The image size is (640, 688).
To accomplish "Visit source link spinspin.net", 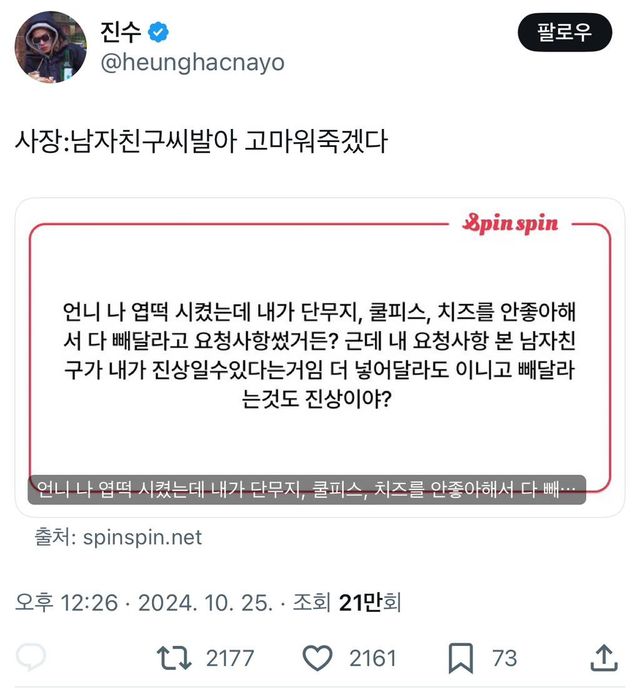I will coord(142,537).
